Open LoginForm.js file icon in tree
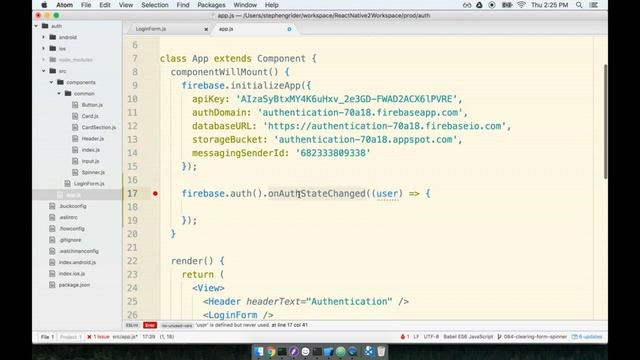Viewport: 640px width, 360px height. coord(67,184)
